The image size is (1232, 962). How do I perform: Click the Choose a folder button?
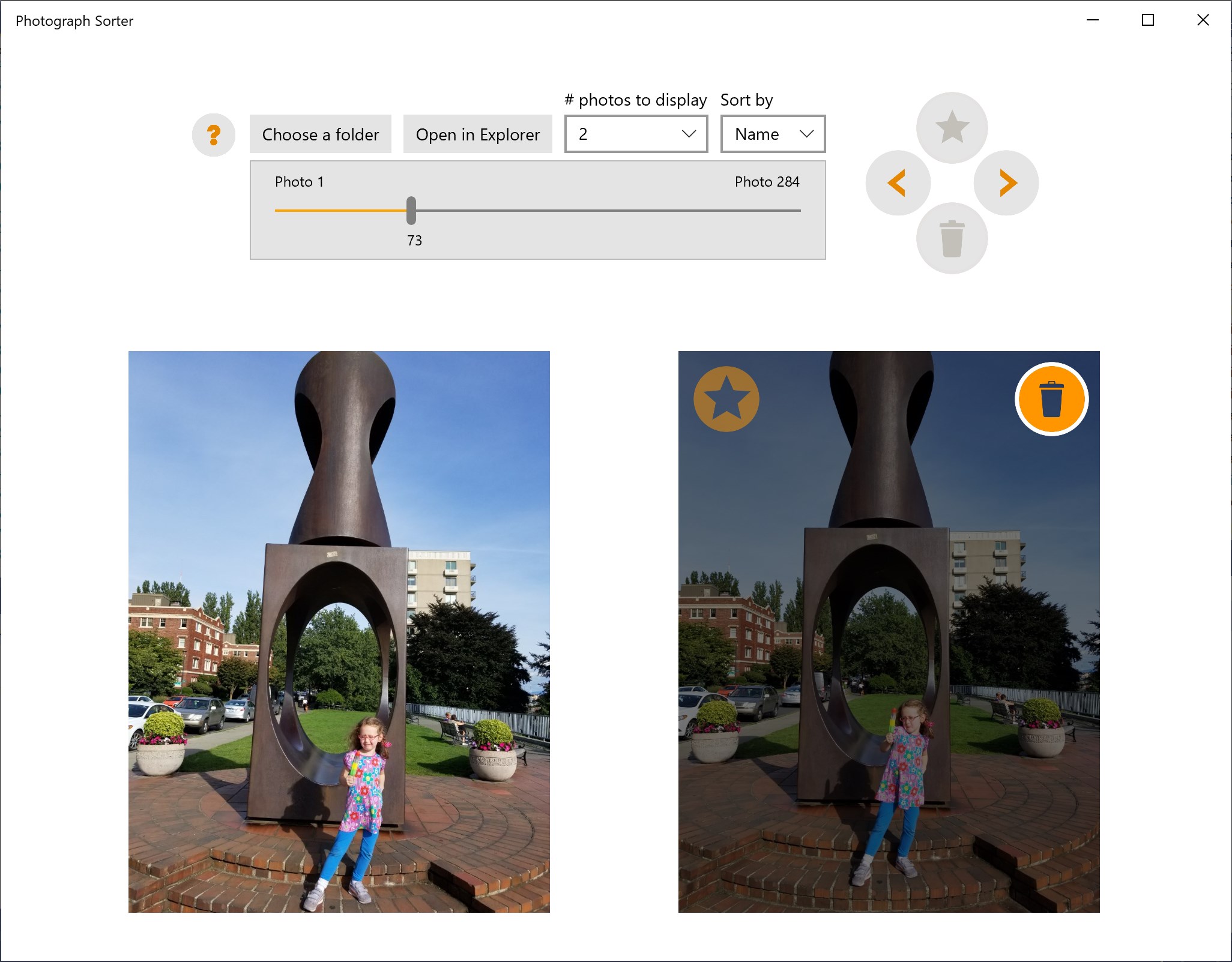(321, 134)
